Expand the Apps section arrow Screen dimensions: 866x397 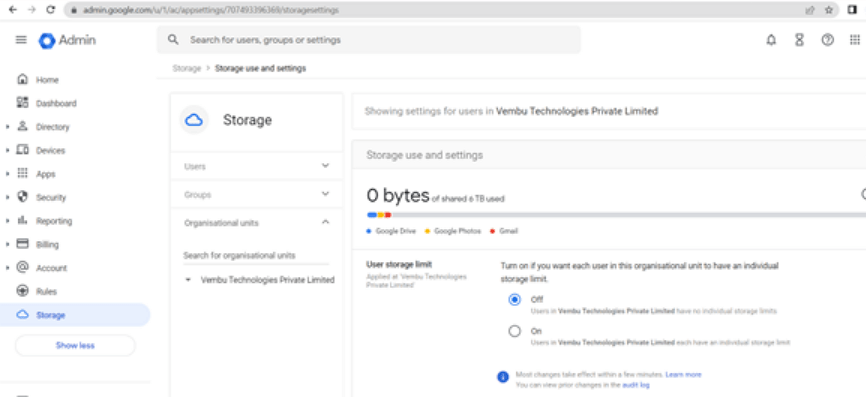tap(8, 174)
